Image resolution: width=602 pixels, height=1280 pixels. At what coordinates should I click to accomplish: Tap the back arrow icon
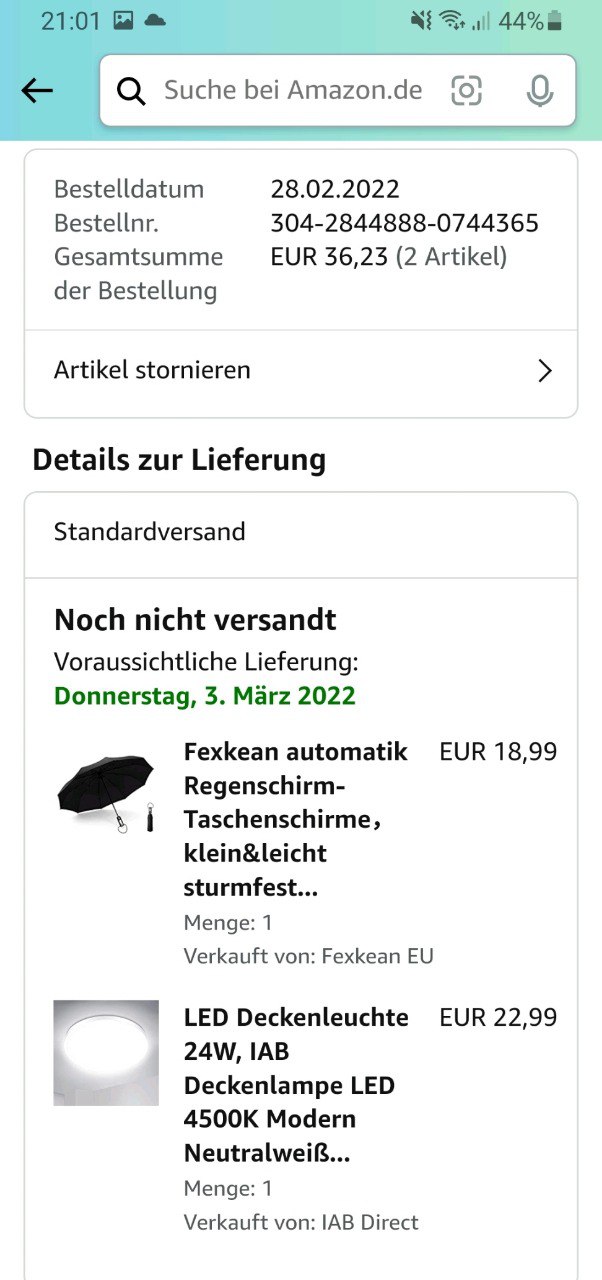tap(37, 91)
